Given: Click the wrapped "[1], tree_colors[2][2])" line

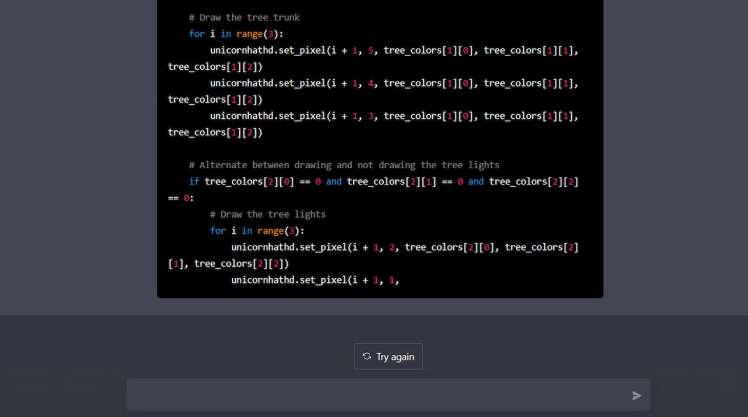Looking at the screenshot, I should coord(229,264).
